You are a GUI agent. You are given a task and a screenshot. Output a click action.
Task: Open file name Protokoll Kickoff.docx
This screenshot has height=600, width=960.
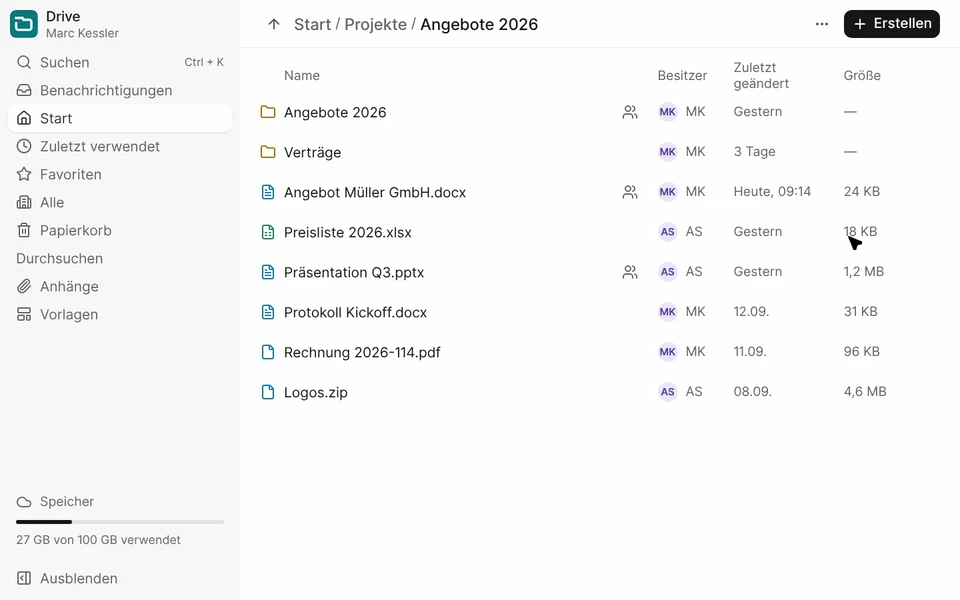point(355,312)
